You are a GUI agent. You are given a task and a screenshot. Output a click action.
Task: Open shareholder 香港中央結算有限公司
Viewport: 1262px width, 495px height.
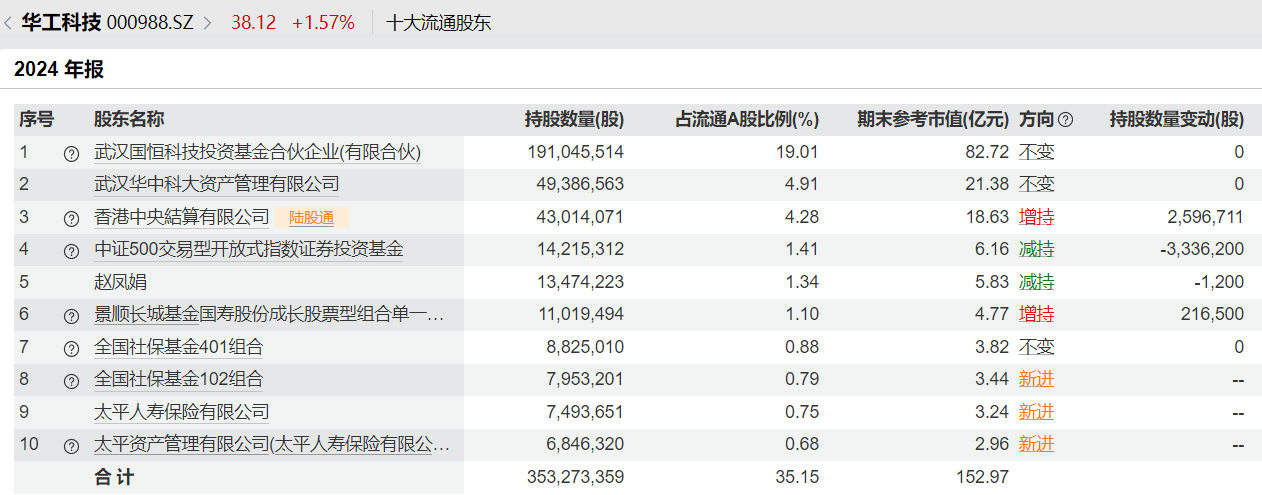coord(182,217)
